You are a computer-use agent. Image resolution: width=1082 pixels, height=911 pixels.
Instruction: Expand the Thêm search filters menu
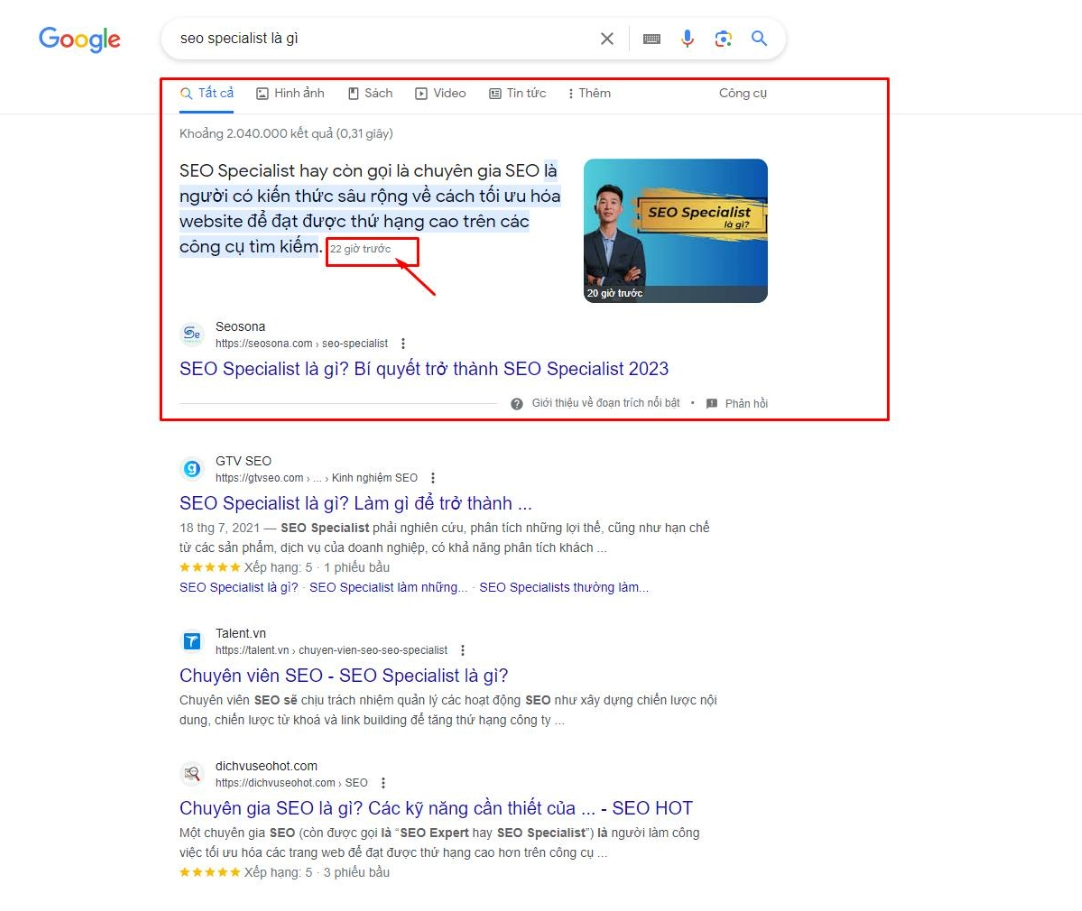pyautogui.click(x=589, y=93)
